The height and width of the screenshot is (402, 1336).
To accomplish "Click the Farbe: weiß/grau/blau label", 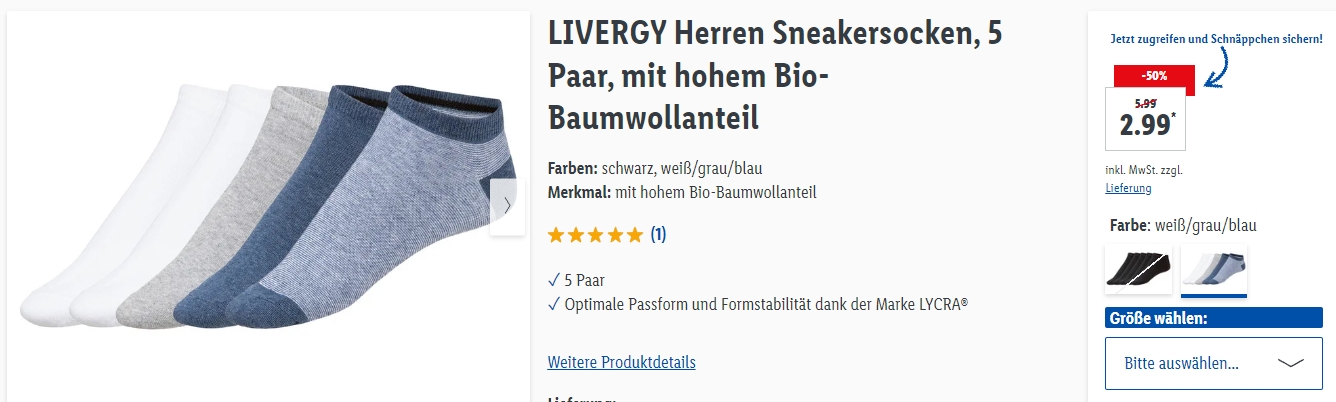I will pos(1183,225).
